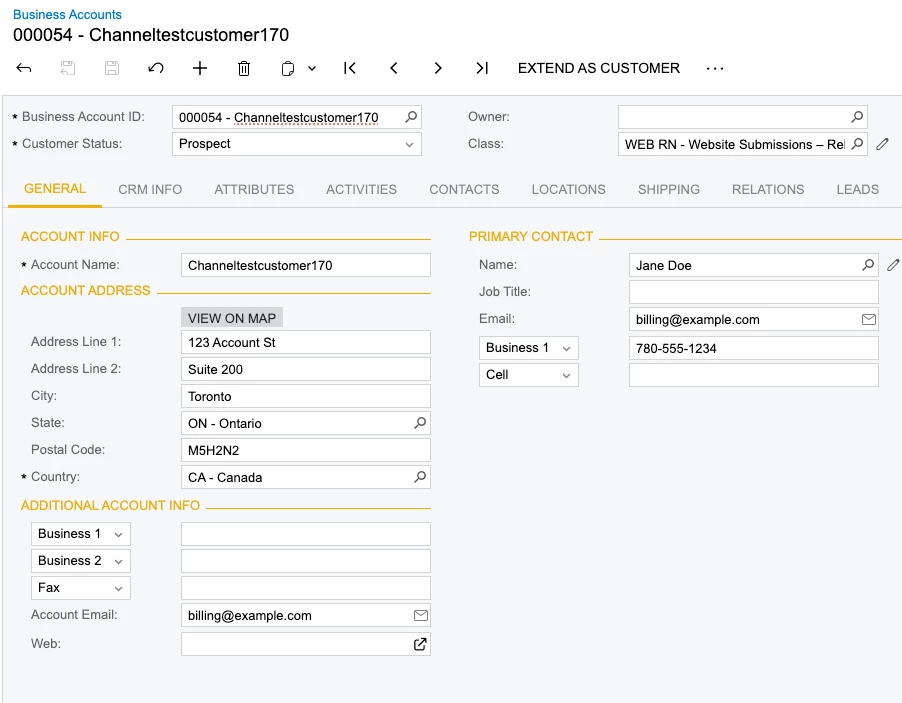Click the Postal Code field

point(306,450)
